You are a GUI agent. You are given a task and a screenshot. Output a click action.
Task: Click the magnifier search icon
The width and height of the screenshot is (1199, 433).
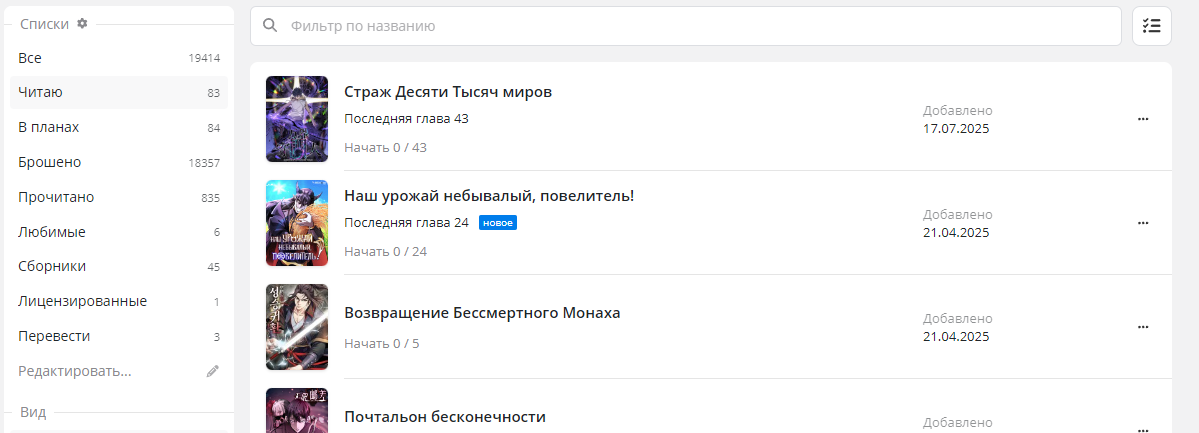pos(269,26)
